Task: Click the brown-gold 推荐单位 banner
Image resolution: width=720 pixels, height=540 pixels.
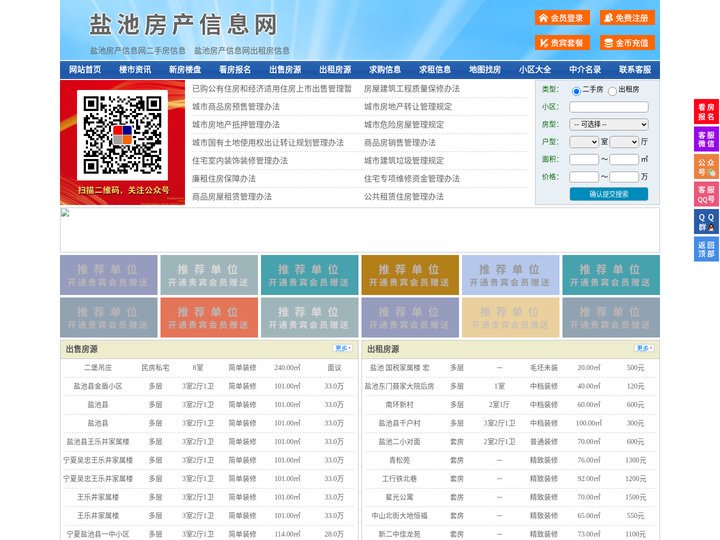Action: [x=410, y=275]
